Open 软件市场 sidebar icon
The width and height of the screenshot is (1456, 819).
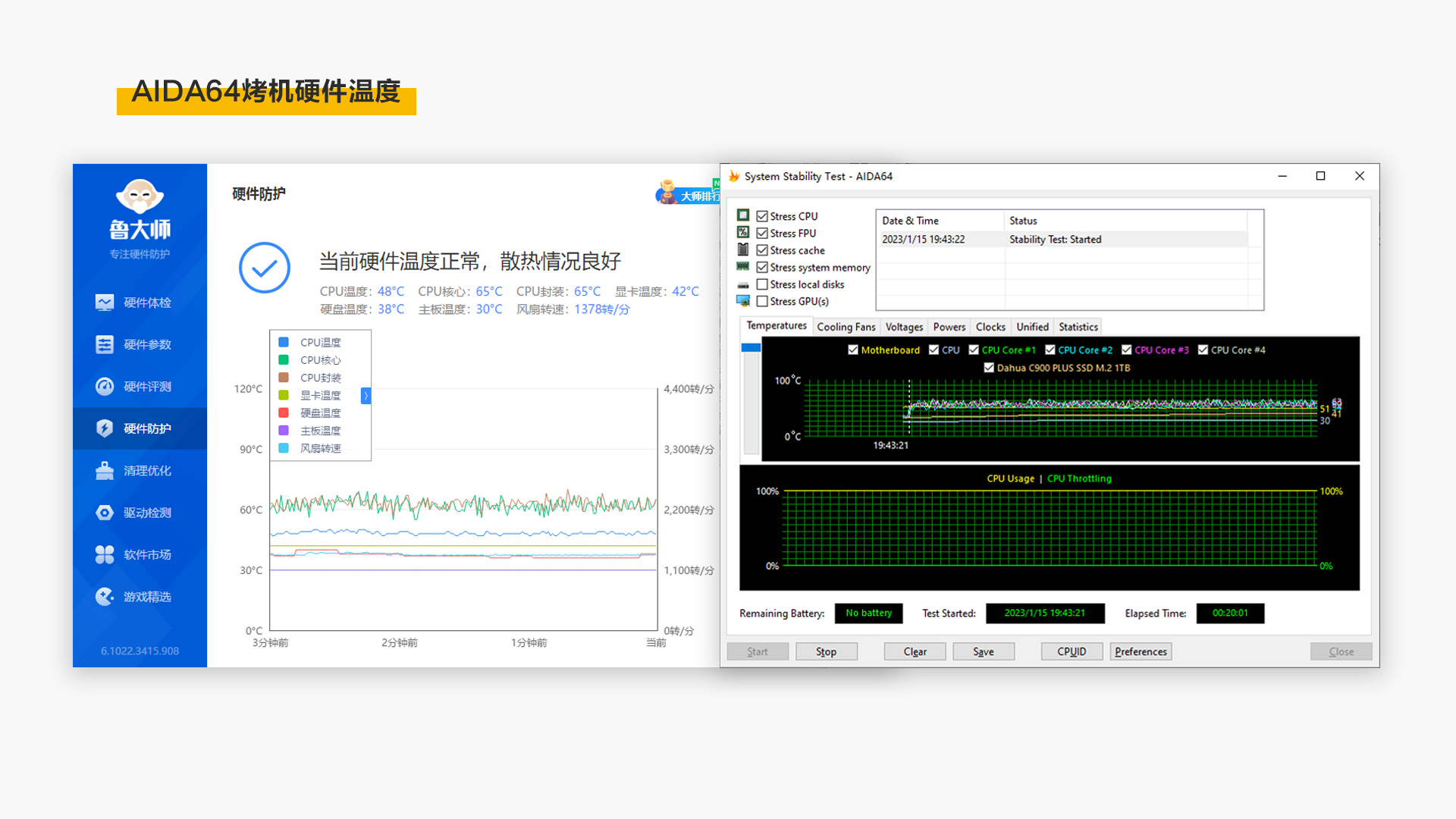click(x=105, y=554)
